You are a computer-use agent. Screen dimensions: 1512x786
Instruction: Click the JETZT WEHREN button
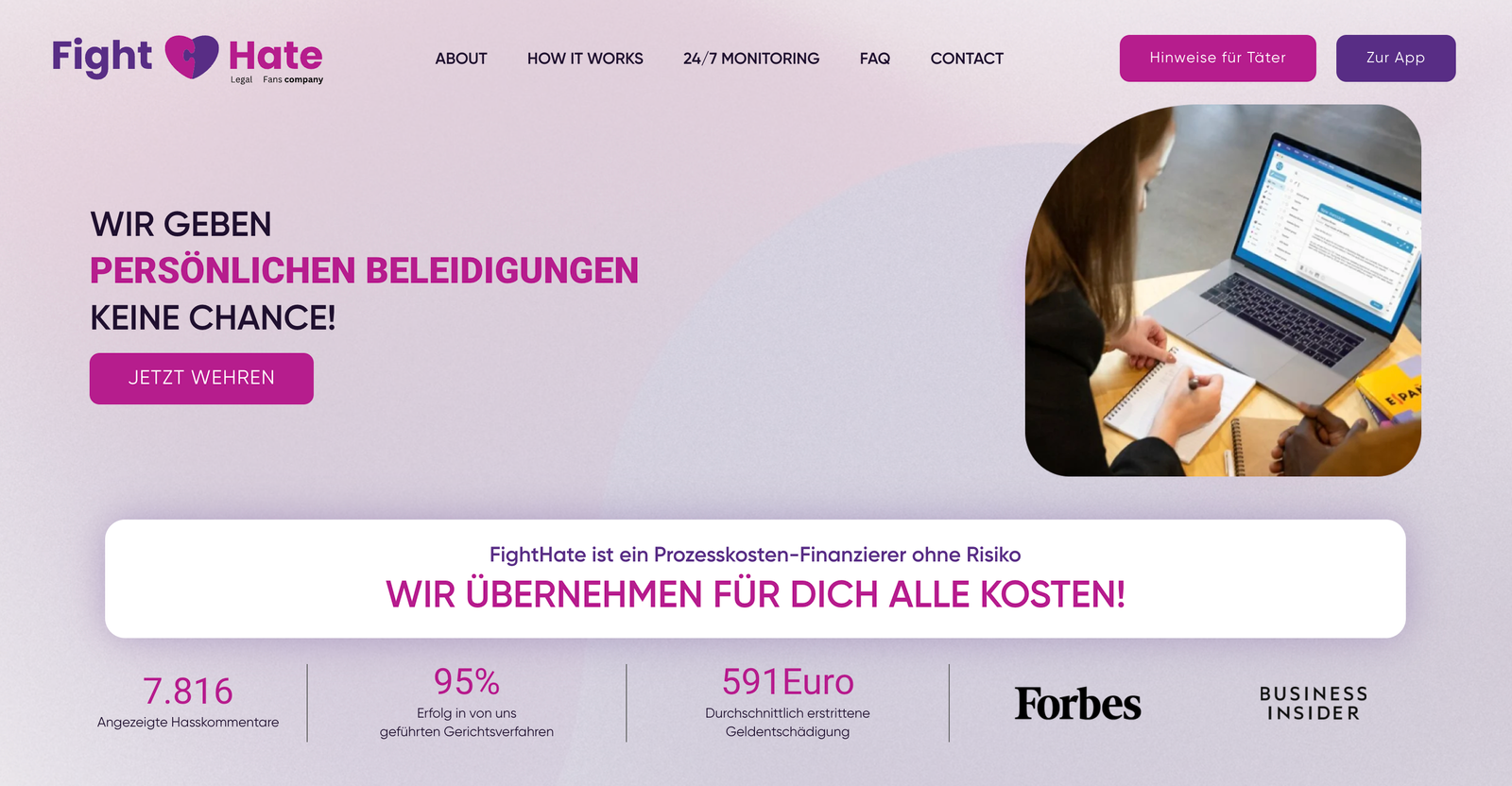201,378
